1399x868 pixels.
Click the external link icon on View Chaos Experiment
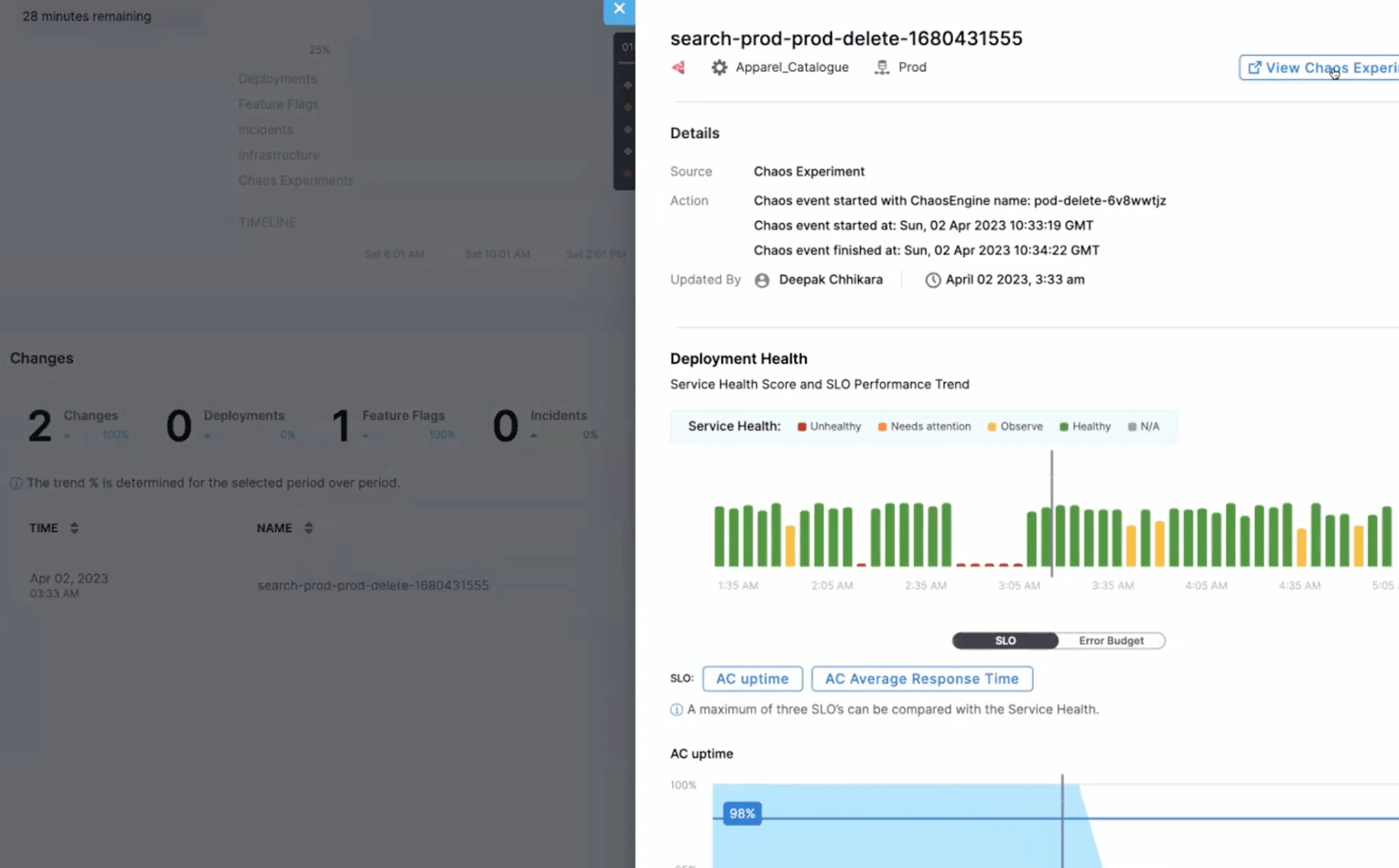1255,67
